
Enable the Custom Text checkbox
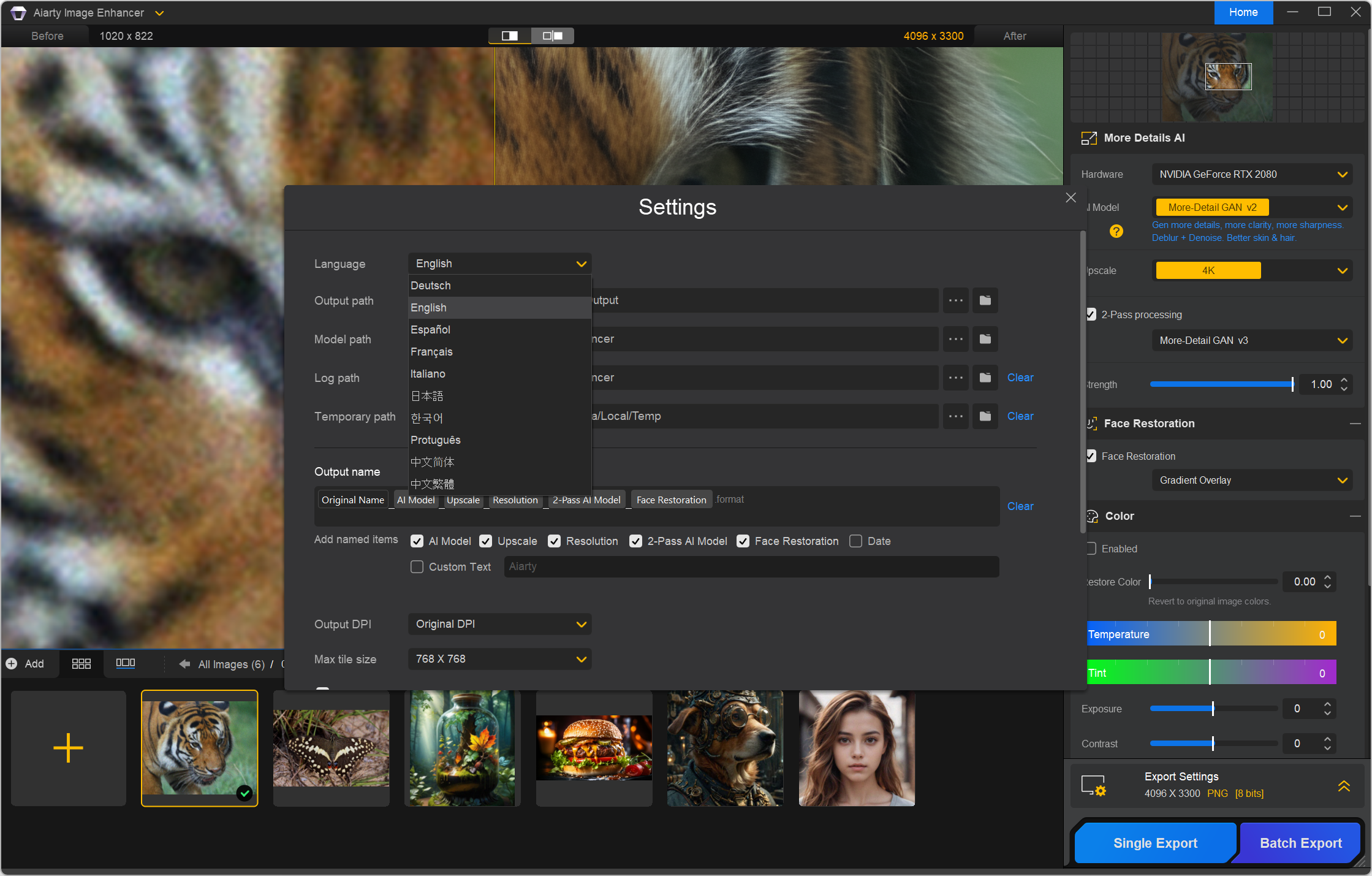417,567
